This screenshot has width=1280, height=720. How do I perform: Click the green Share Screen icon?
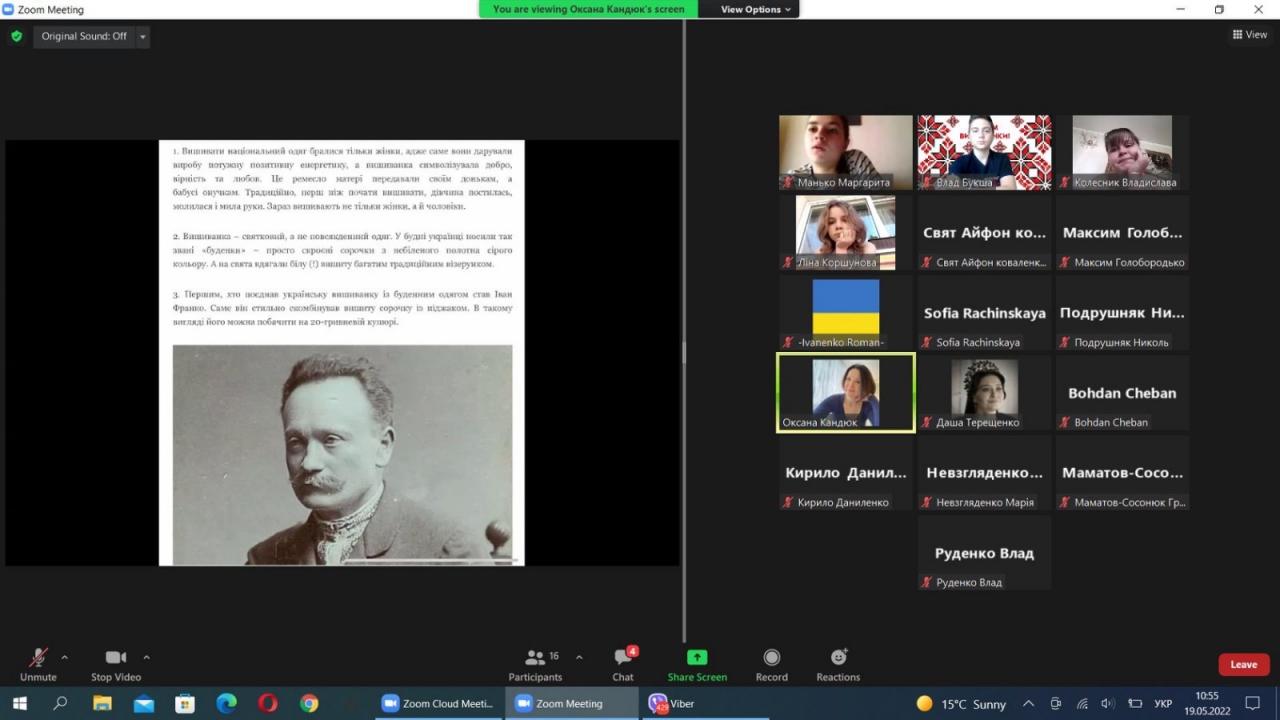[x=697, y=657]
